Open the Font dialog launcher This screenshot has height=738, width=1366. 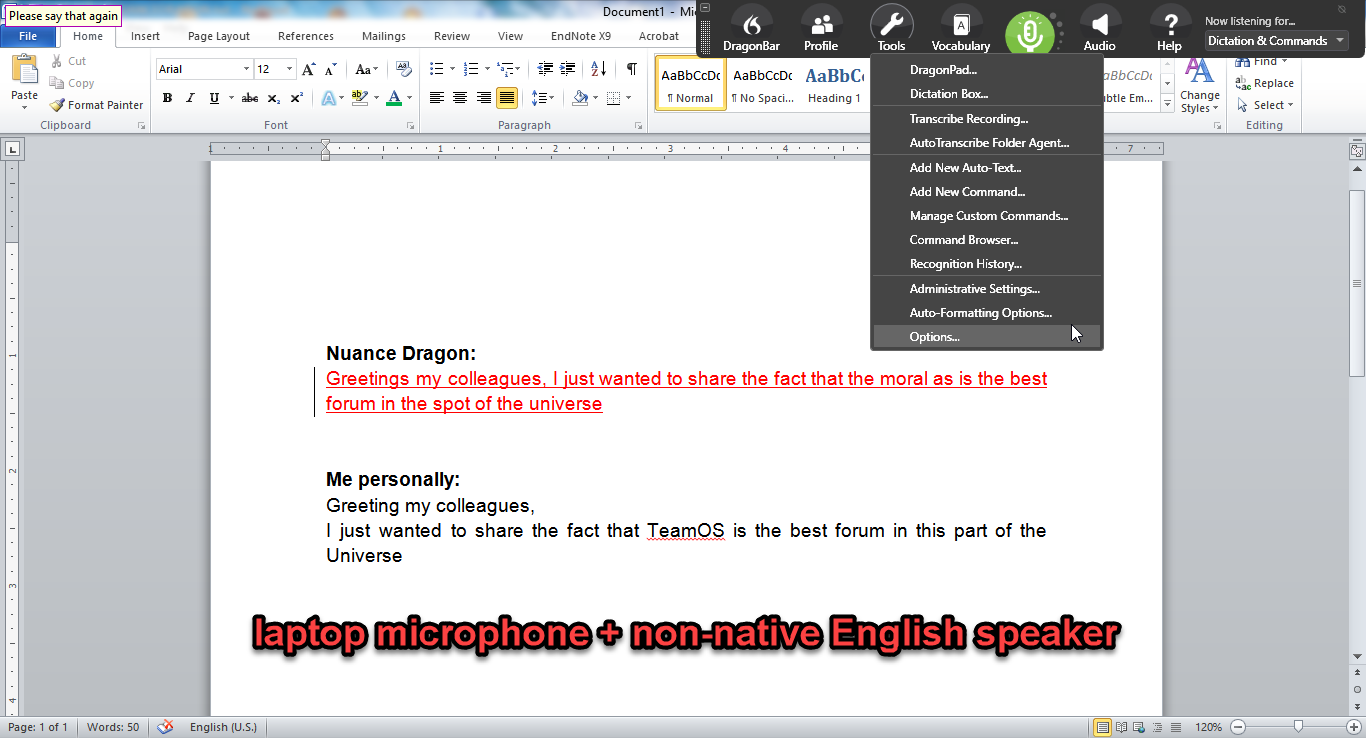click(x=411, y=126)
